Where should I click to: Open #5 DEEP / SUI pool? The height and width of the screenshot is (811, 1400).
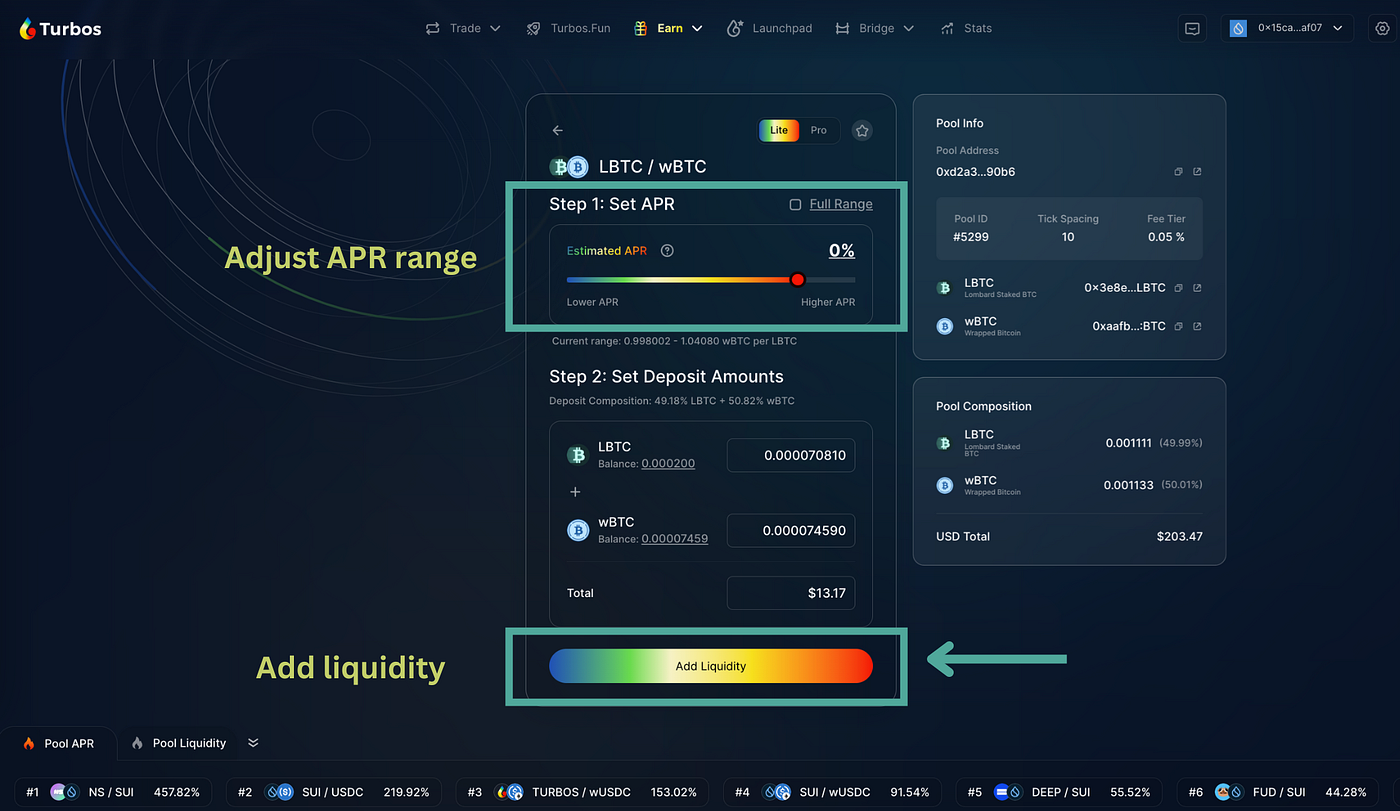click(x=1059, y=792)
